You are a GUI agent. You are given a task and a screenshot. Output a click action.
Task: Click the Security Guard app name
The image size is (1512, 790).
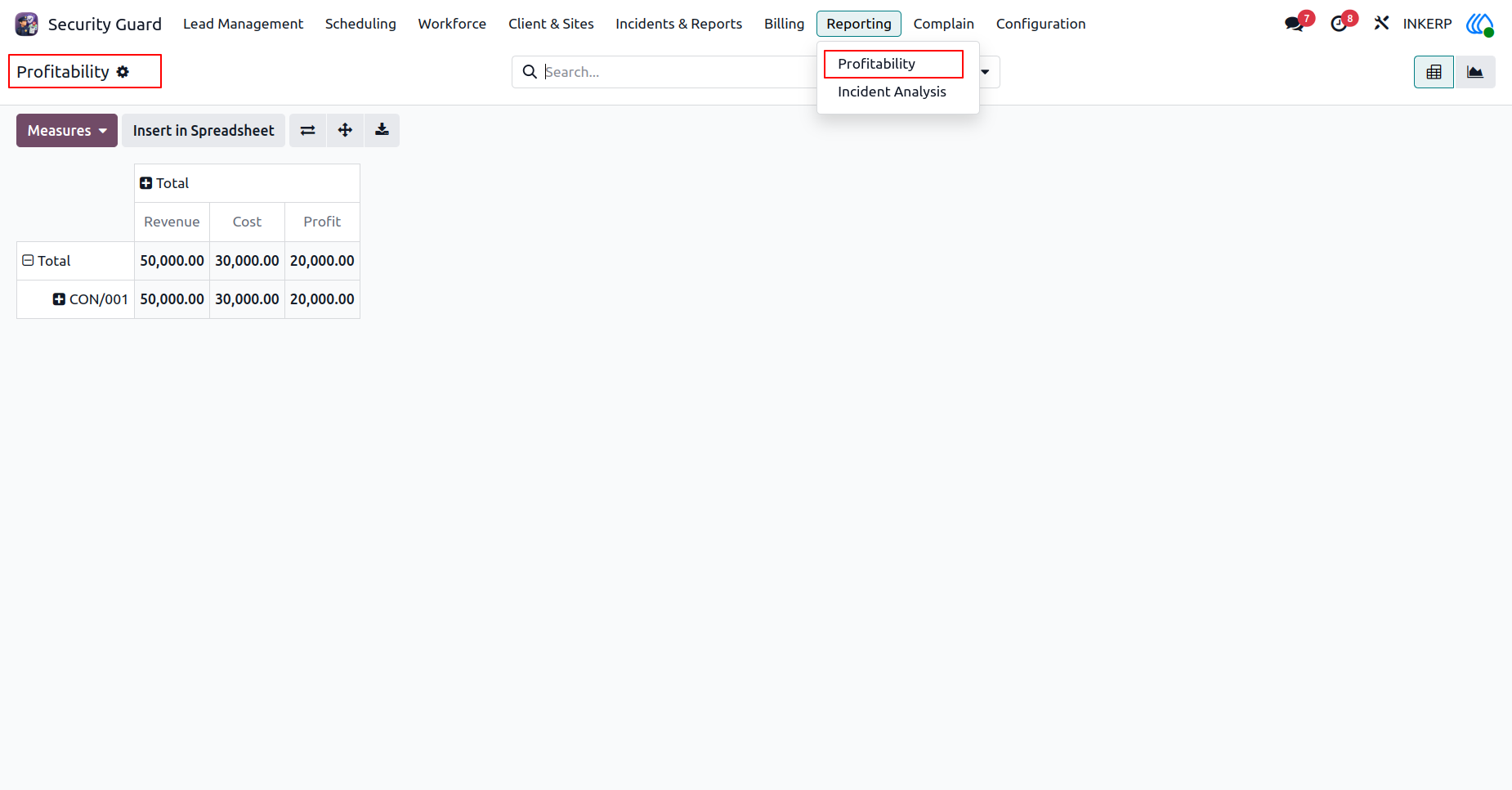click(105, 24)
